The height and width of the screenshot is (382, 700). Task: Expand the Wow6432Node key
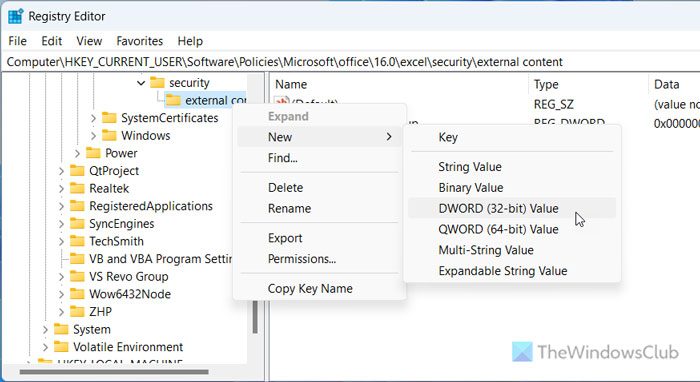(61, 295)
